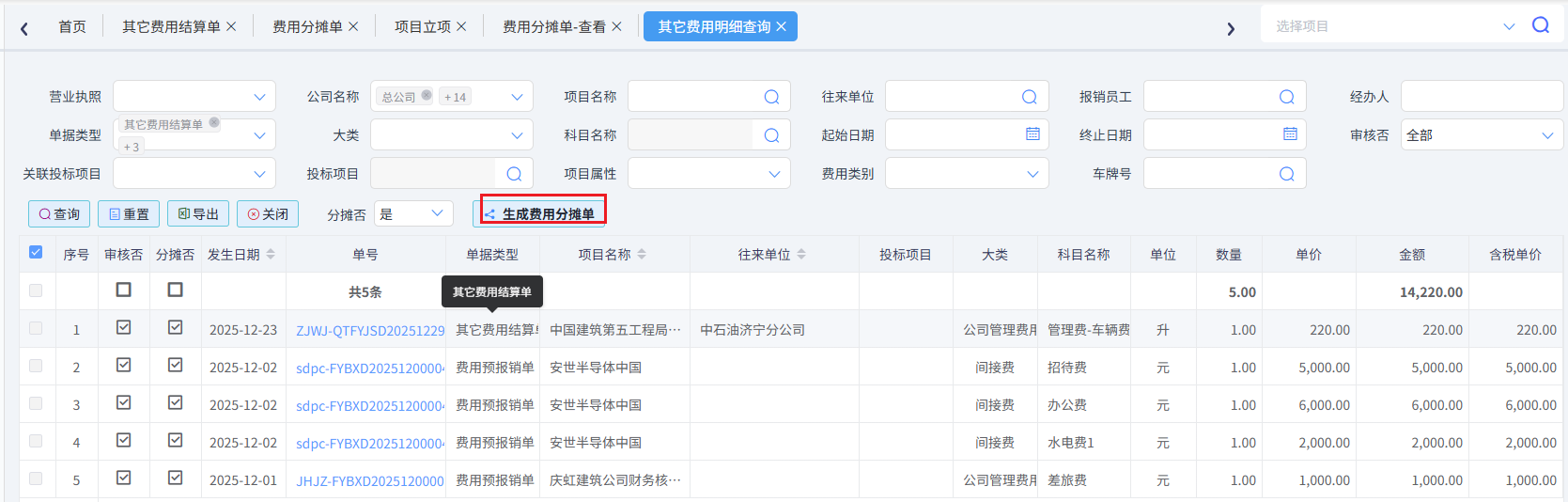The image size is (1568, 502).
Task: Click the 经办人 input field
Action: (1481, 97)
